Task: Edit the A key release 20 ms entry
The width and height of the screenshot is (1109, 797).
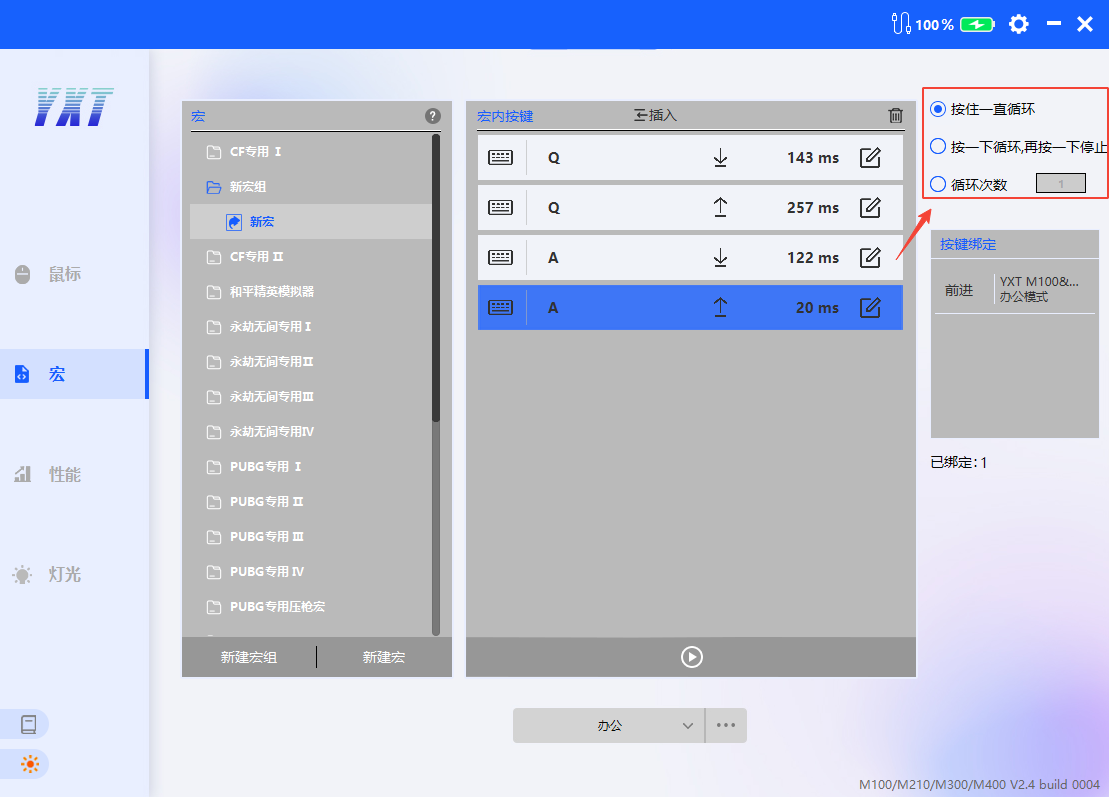Action: coord(870,308)
